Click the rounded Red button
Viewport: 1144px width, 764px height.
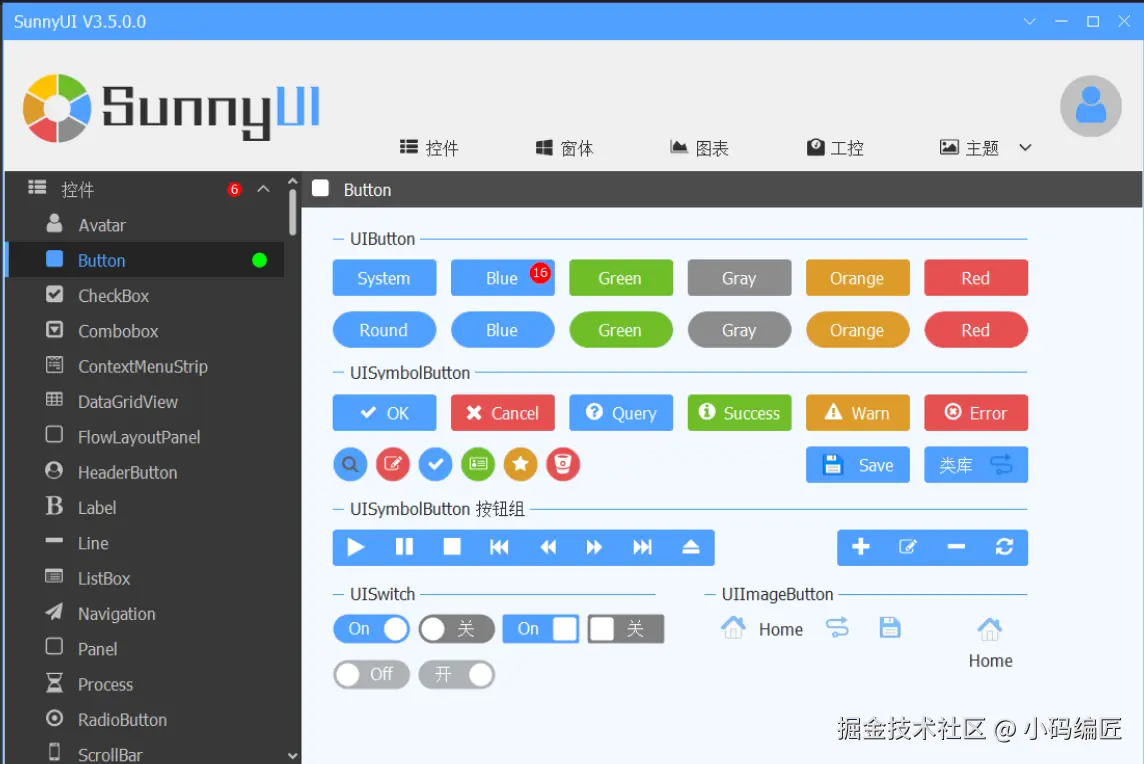click(976, 330)
